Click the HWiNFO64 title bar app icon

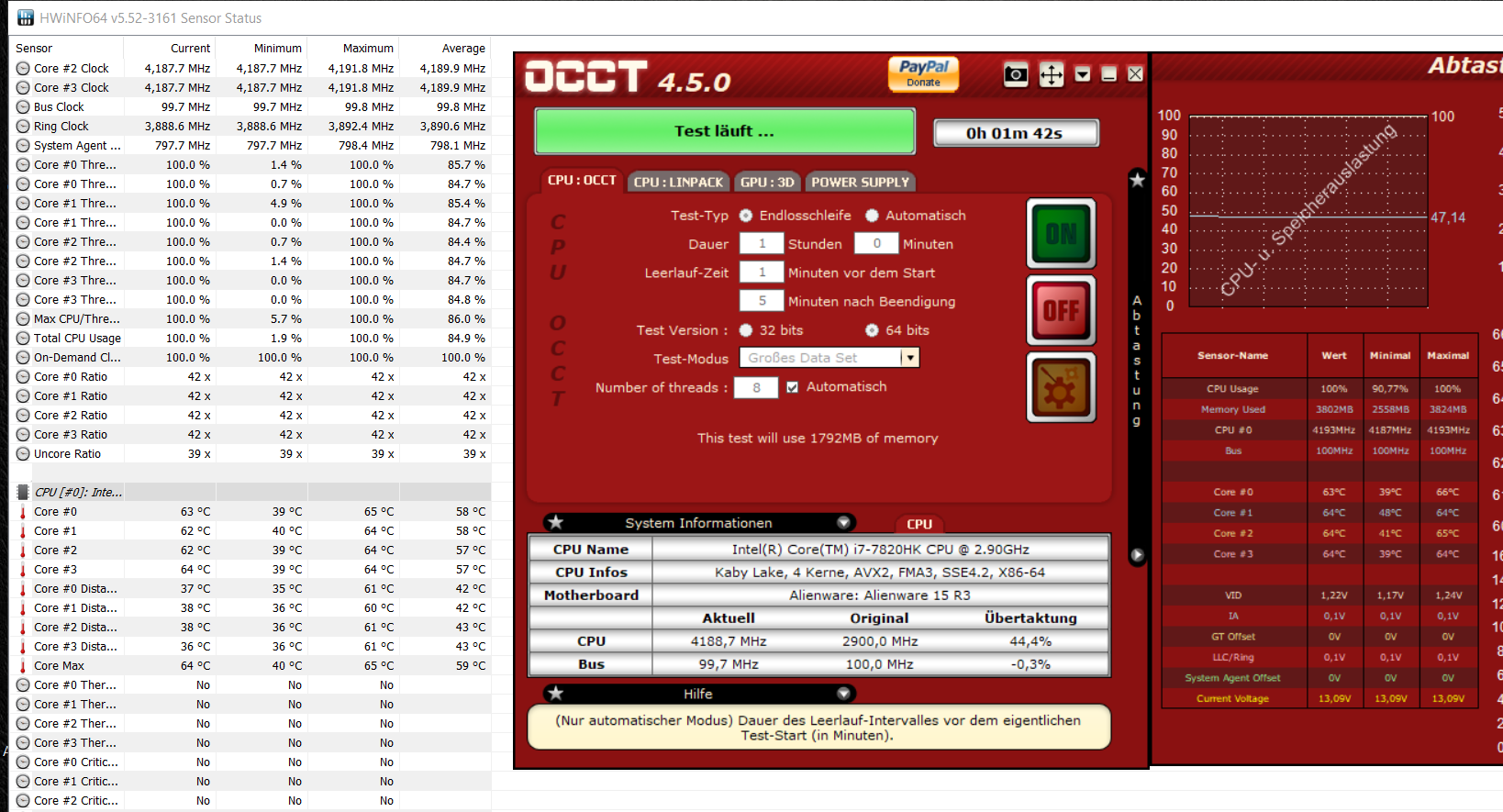(26, 17)
